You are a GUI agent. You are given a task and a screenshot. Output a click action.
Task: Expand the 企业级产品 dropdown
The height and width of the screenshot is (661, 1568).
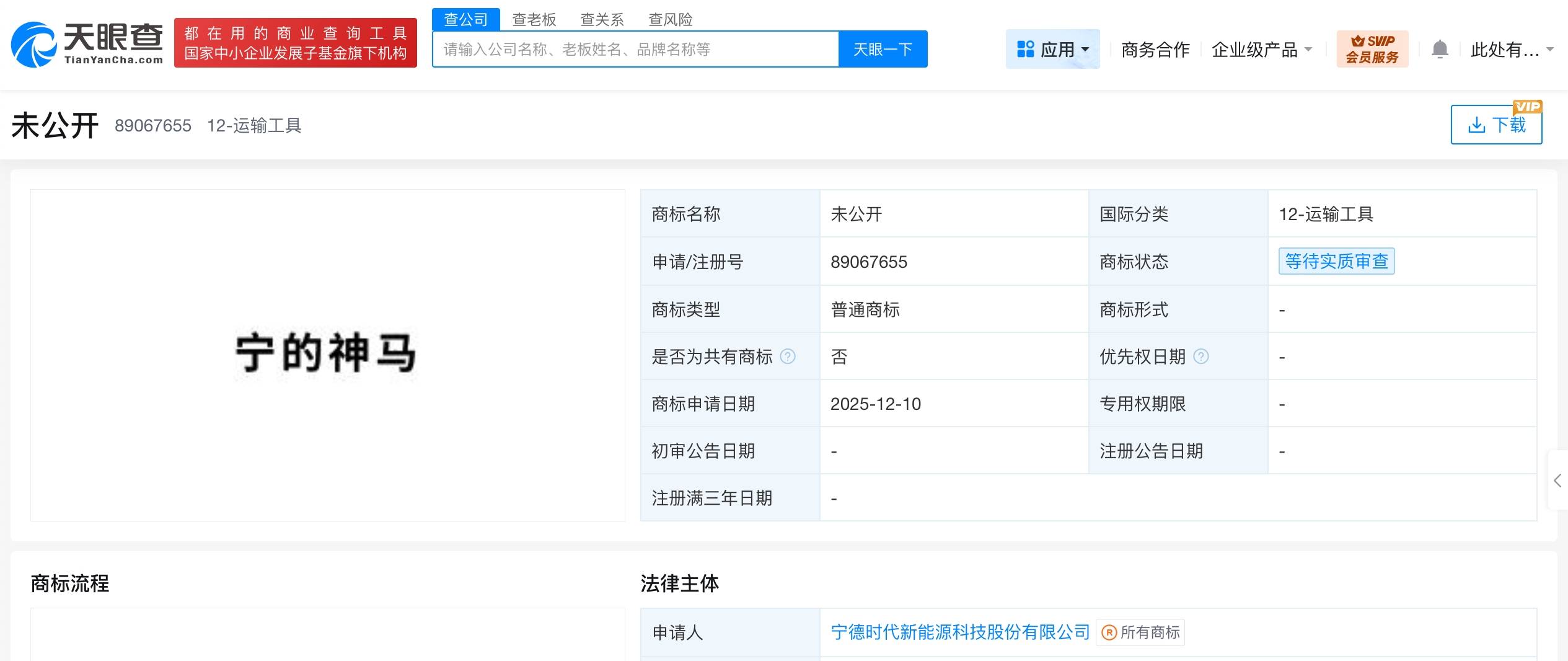1261,50
